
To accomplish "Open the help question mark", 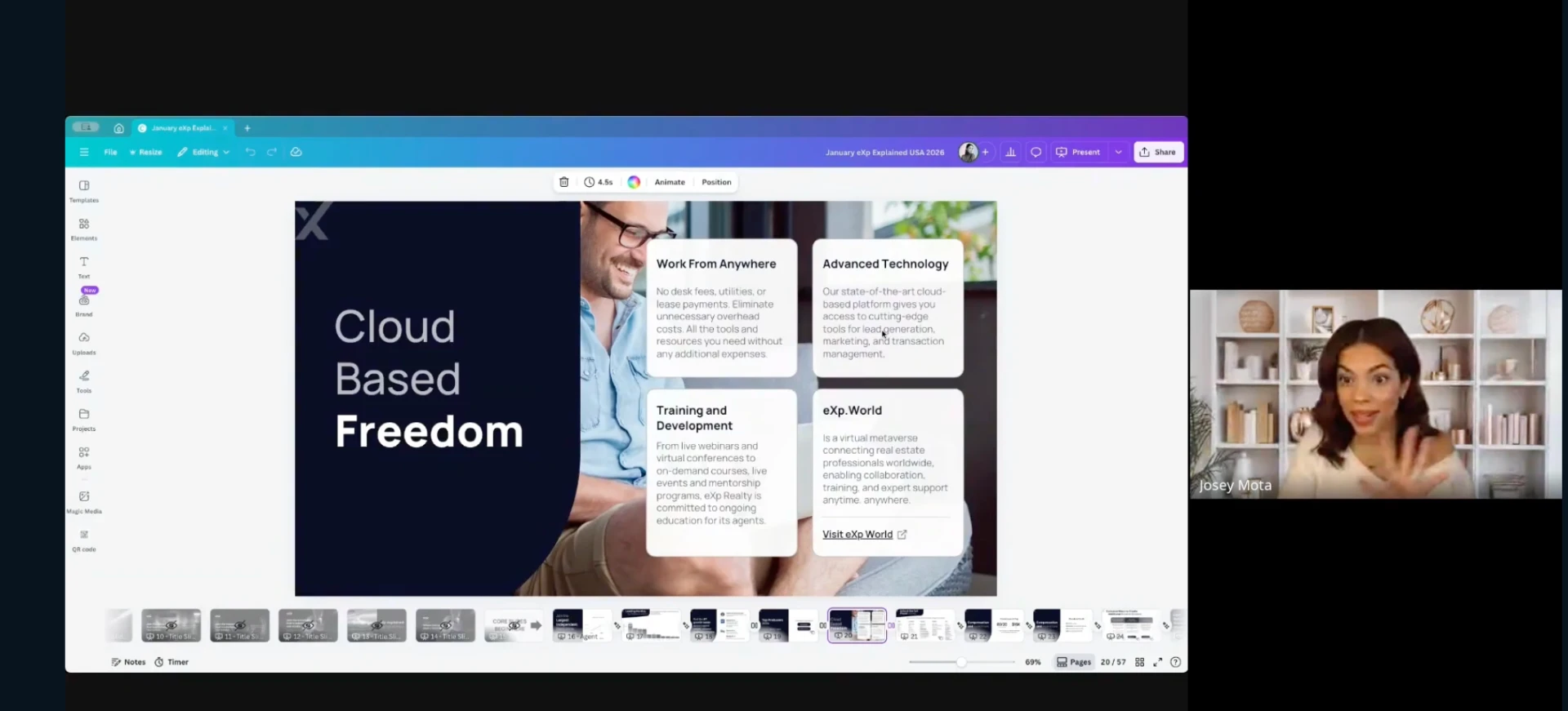I will (1176, 662).
